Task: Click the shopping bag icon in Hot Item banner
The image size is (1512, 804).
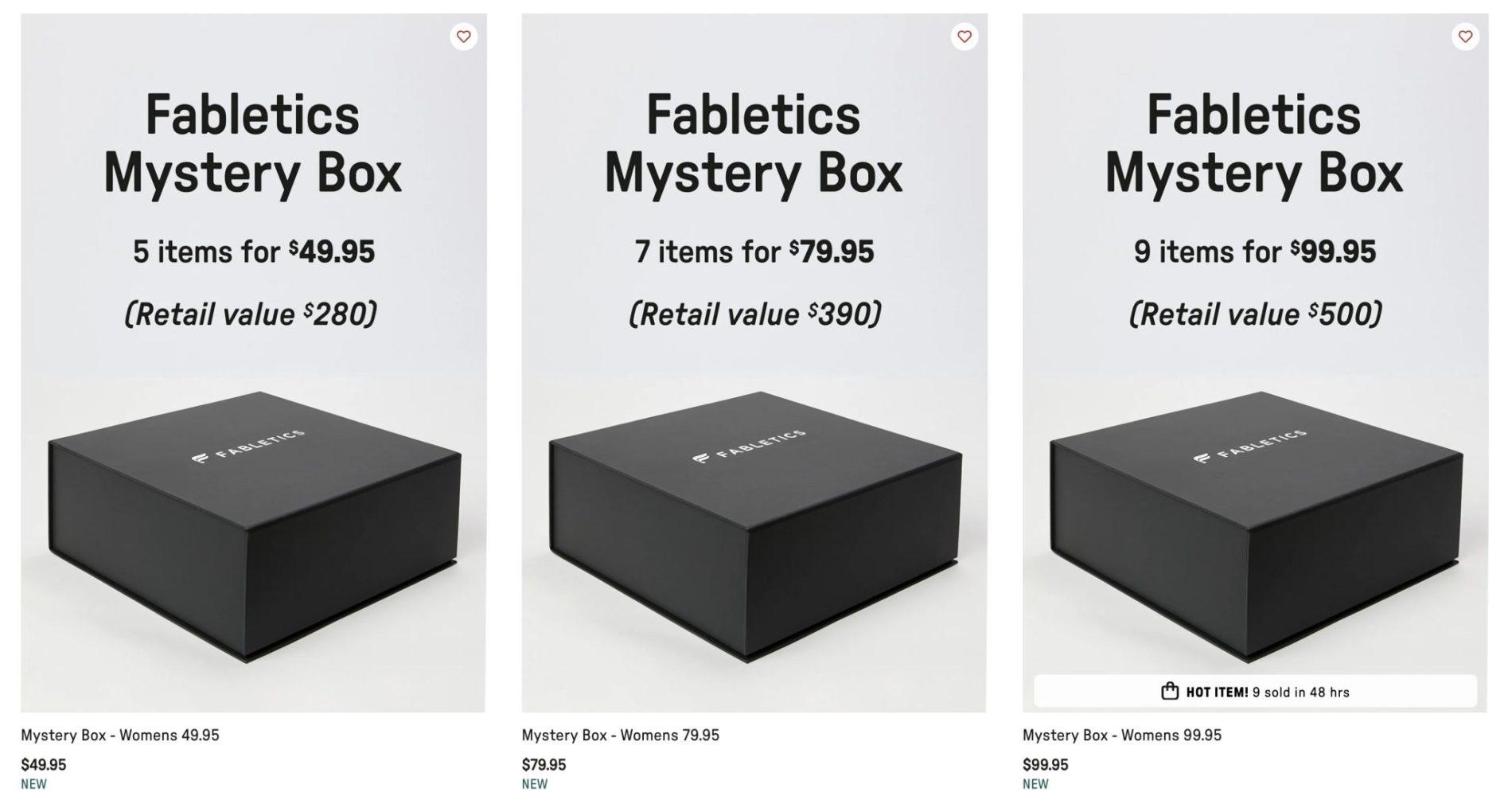Action: pyautogui.click(x=1169, y=691)
